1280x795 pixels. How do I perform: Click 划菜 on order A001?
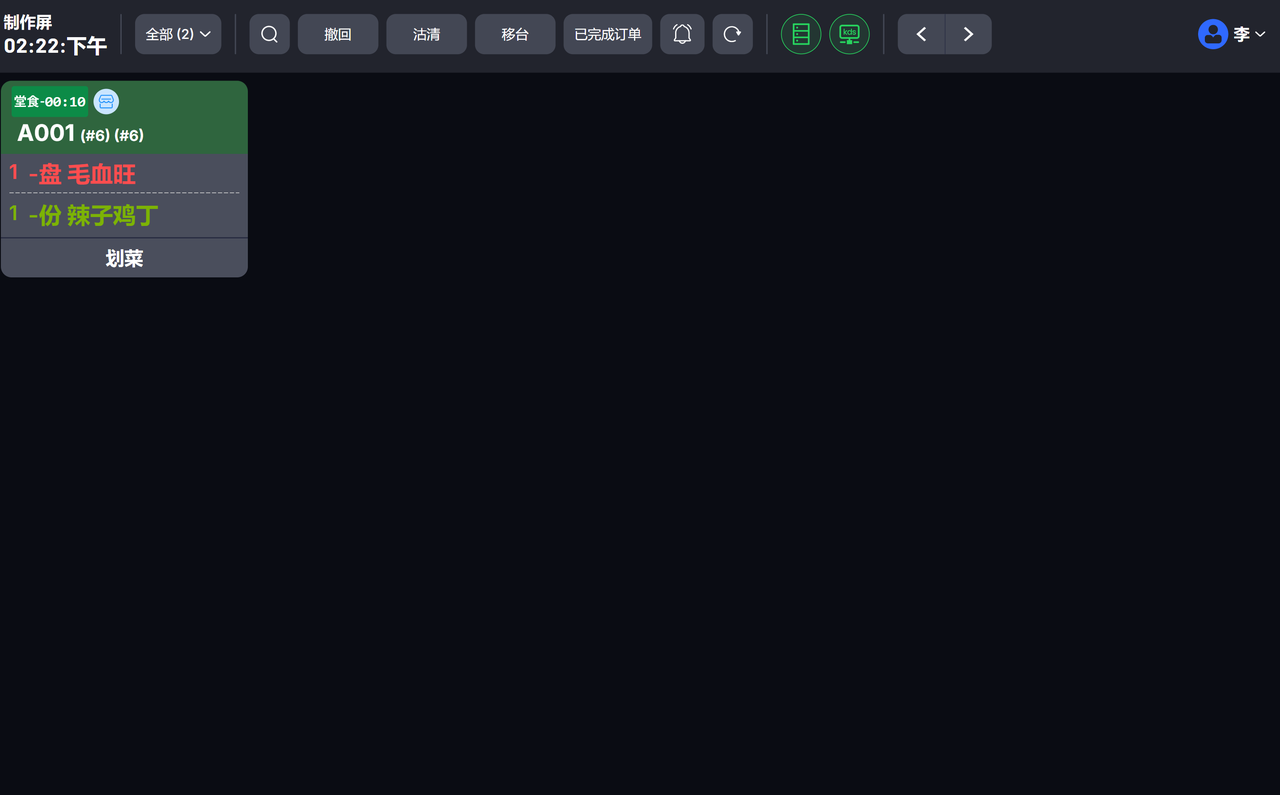[x=124, y=258]
